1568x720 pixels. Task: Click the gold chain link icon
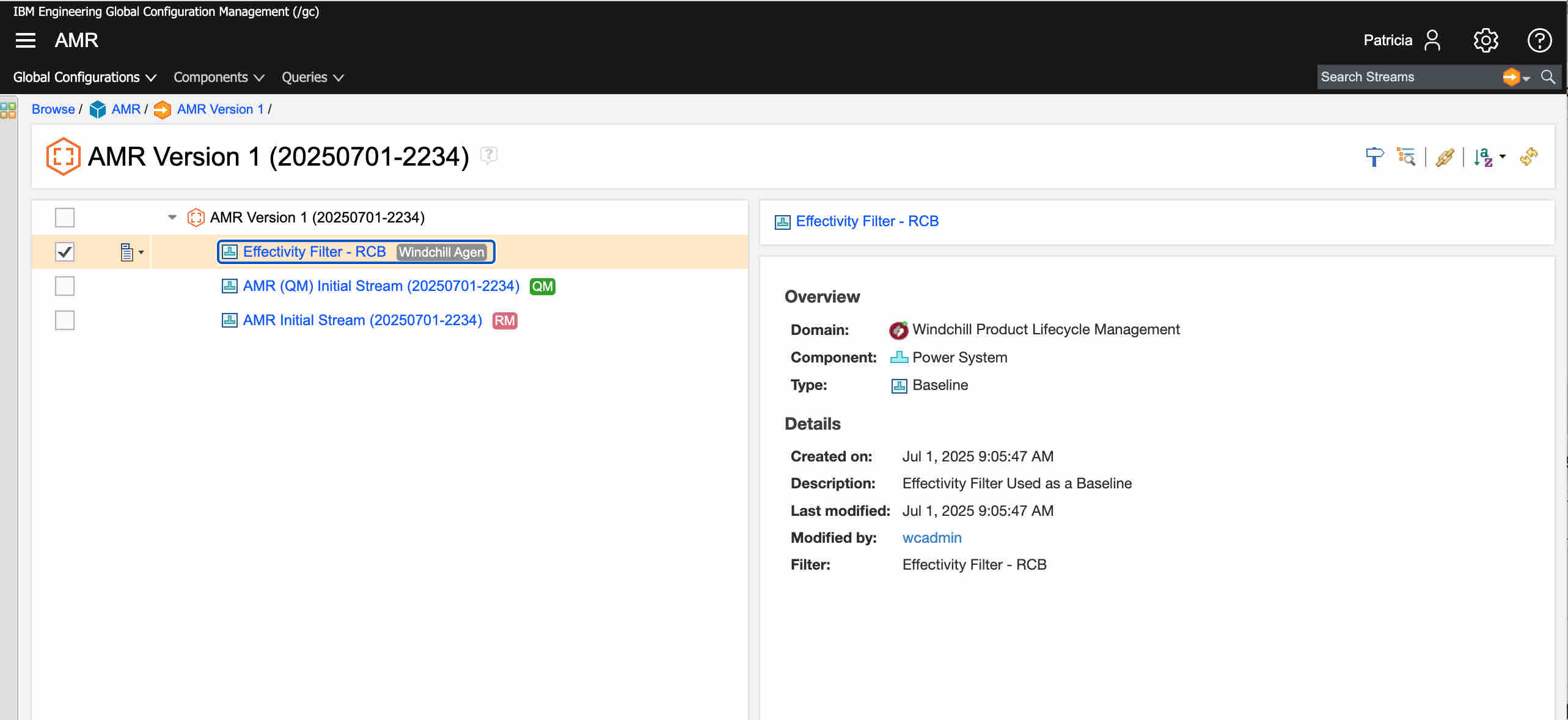point(1445,157)
